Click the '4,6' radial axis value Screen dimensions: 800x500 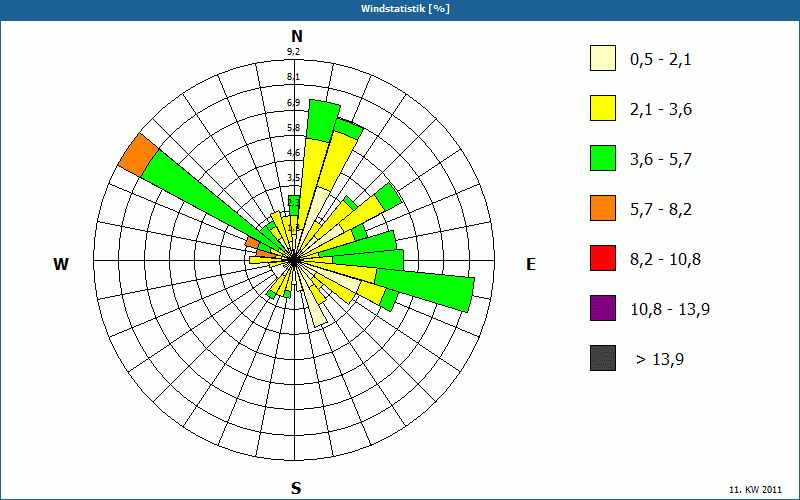293,153
